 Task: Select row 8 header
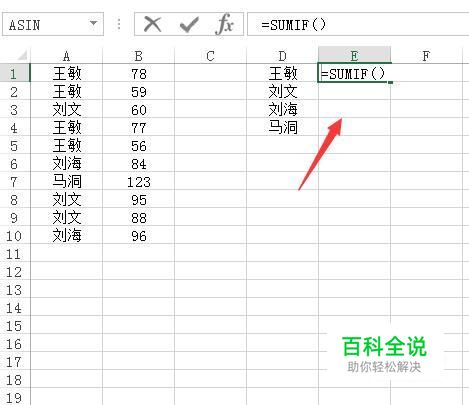tap(15, 199)
